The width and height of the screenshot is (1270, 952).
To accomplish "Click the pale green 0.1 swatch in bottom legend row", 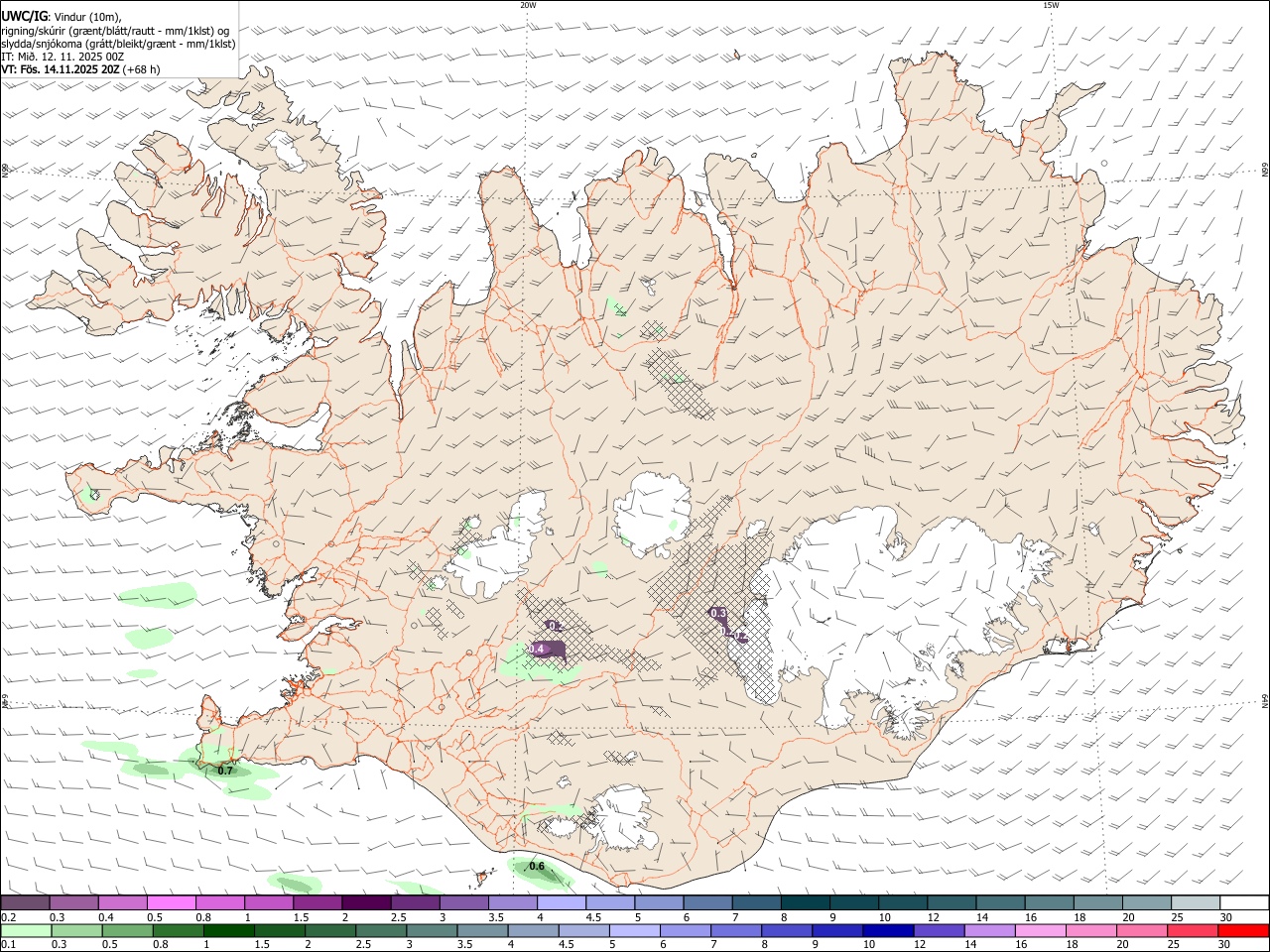I will click(26, 931).
